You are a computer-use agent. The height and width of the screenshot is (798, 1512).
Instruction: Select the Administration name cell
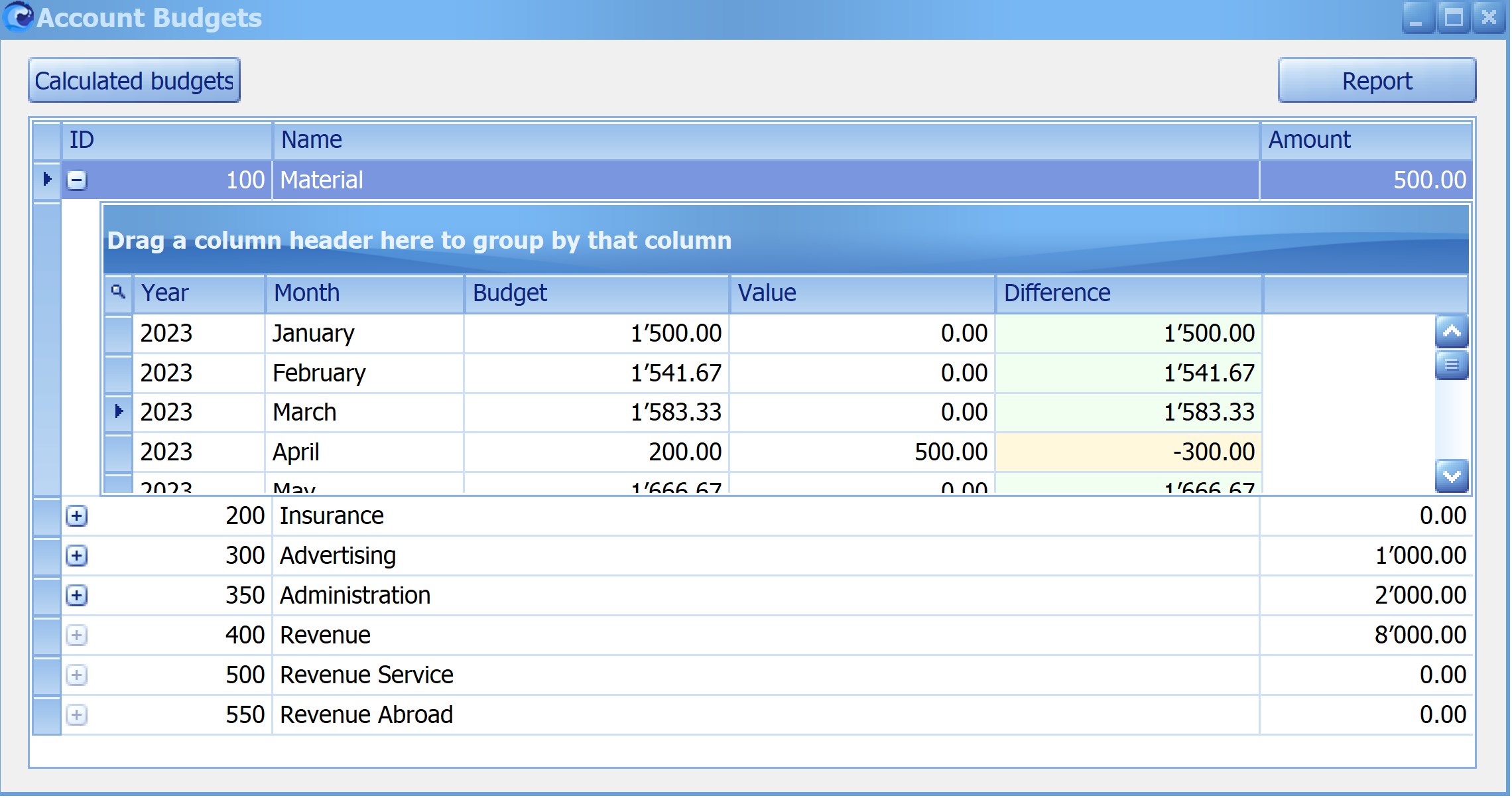(x=766, y=596)
